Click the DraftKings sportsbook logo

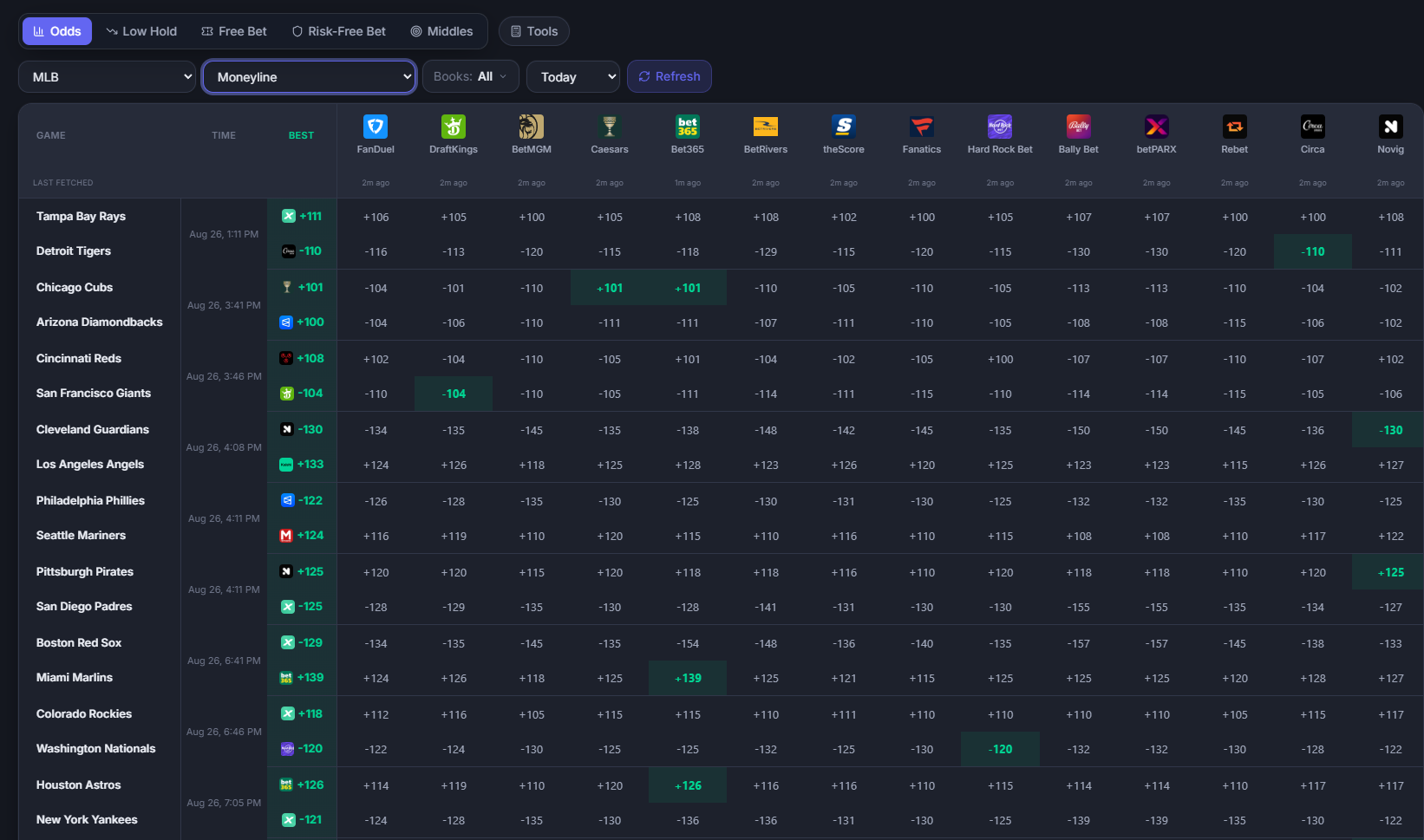[454, 127]
